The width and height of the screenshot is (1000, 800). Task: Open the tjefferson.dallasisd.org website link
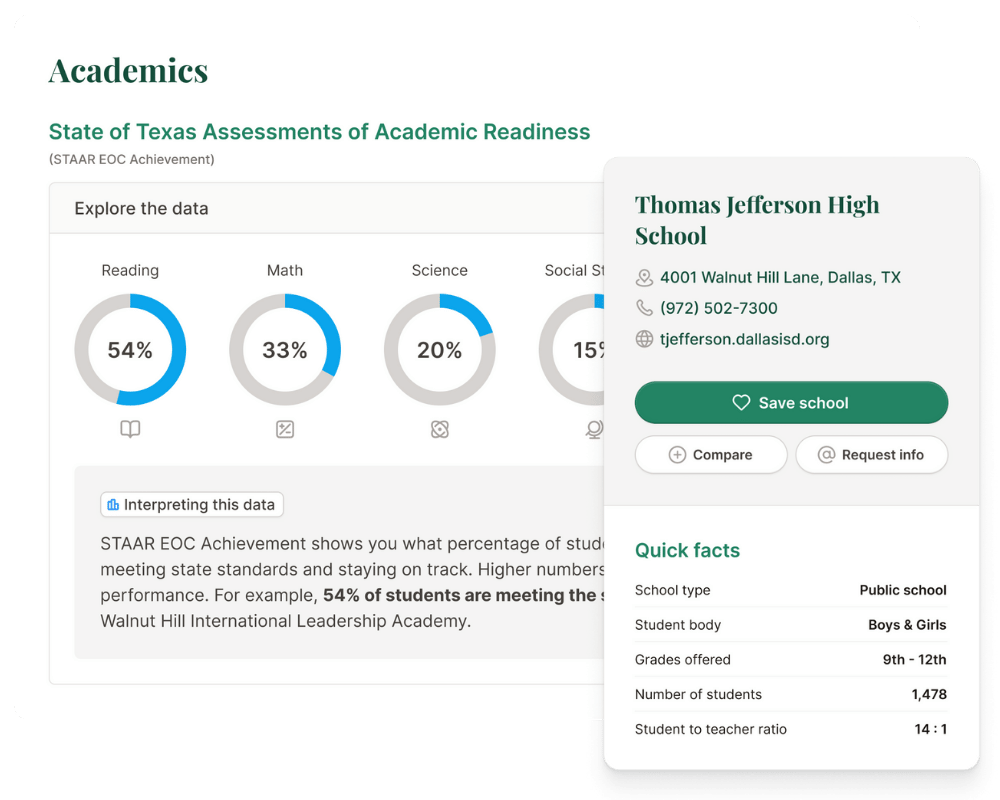tap(745, 339)
